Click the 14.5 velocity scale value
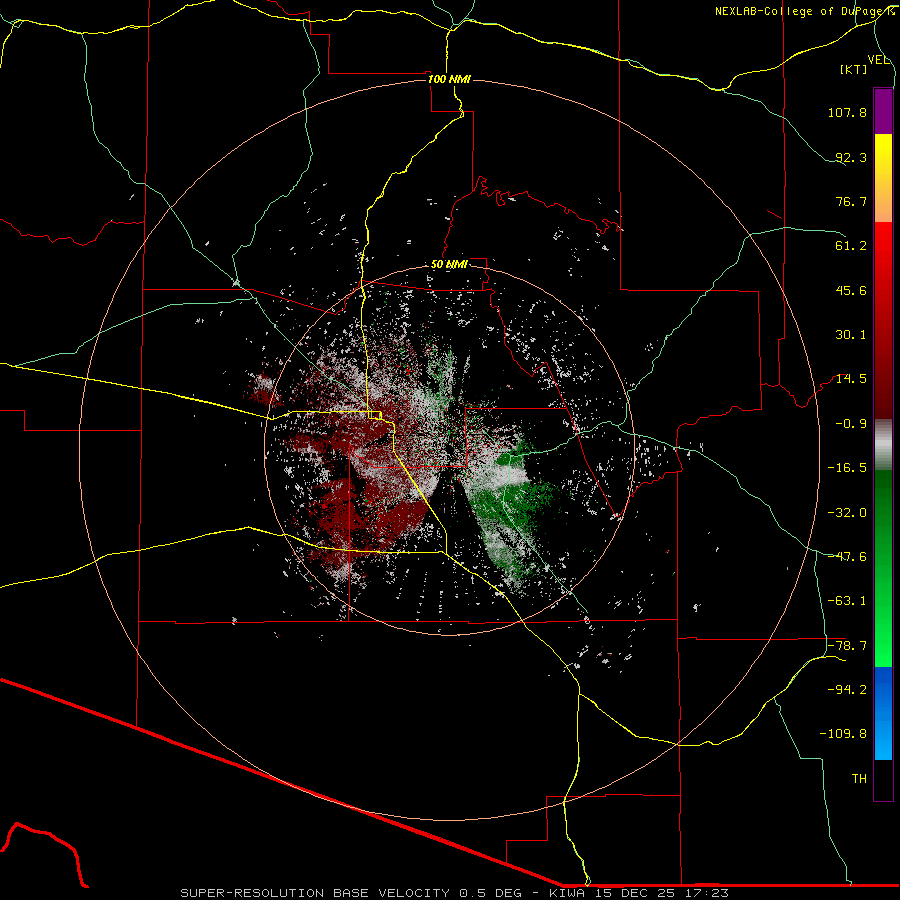The image size is (900, 900). point(851,379)
